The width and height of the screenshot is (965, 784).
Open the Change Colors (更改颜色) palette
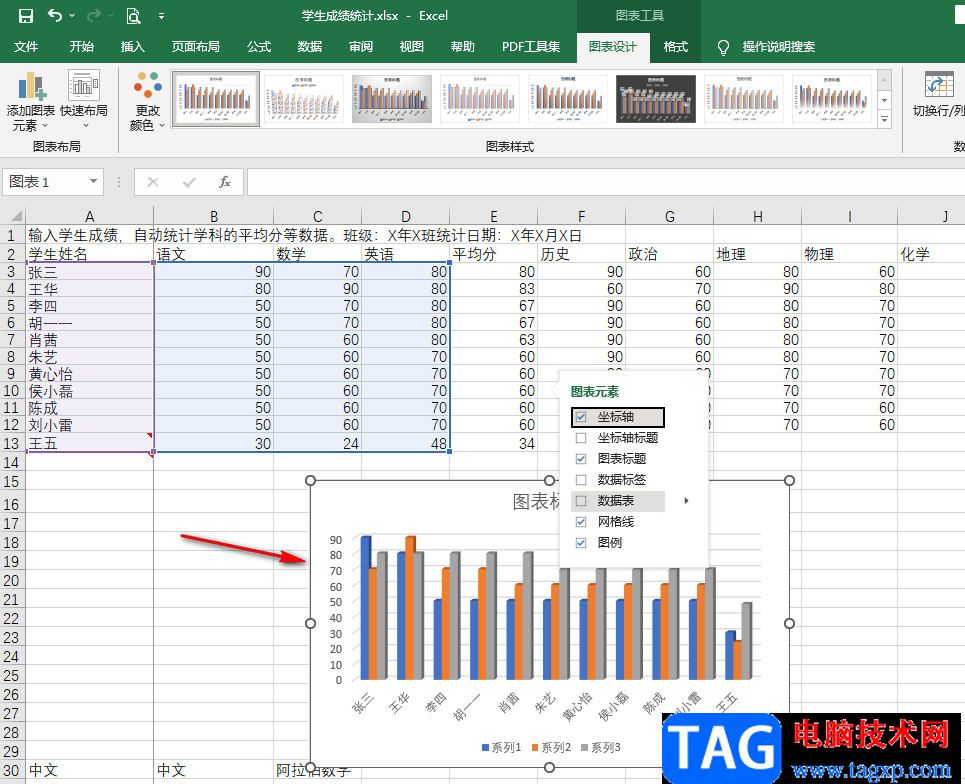(148, 102)
